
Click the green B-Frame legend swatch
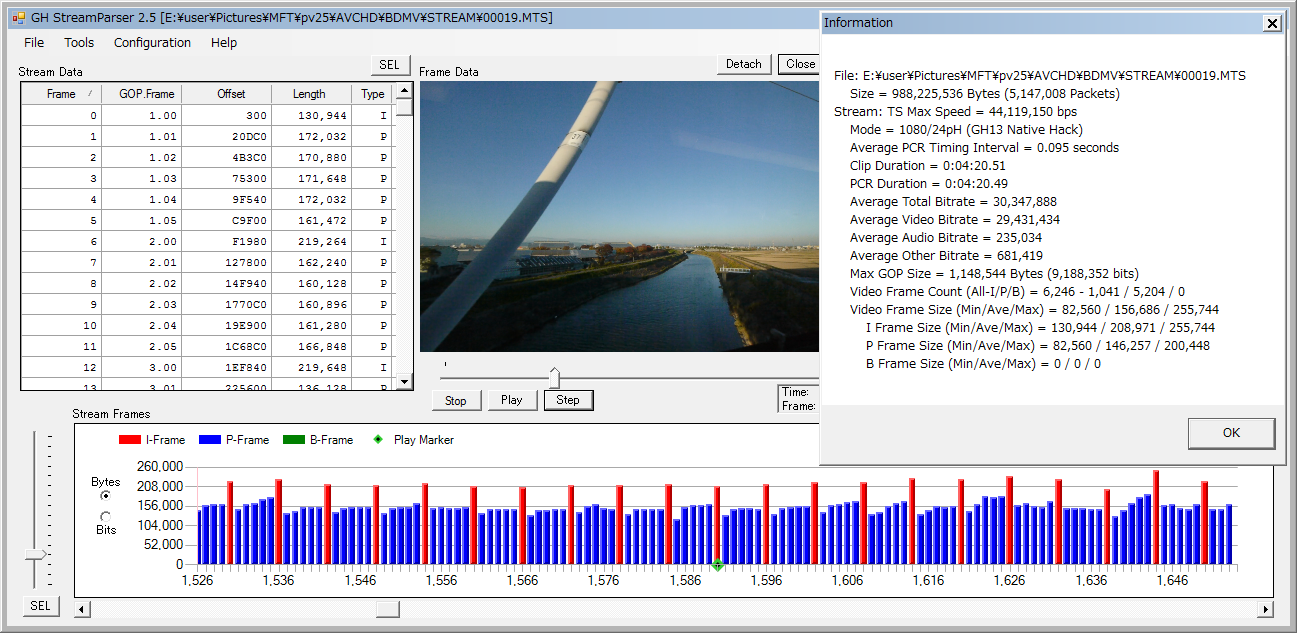click(291, 440)
